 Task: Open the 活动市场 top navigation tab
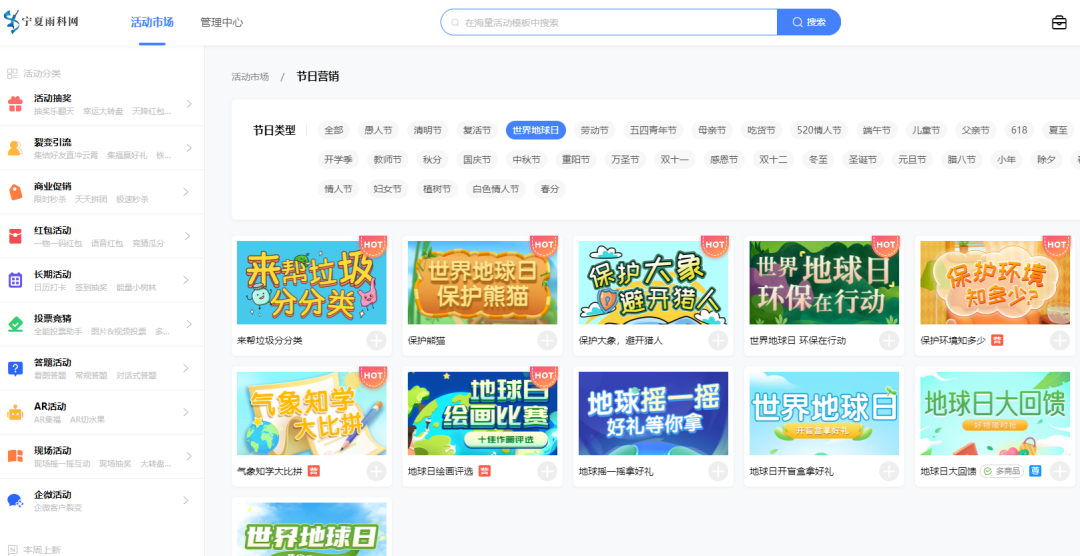pyautogui.click(x=152, y=22)
